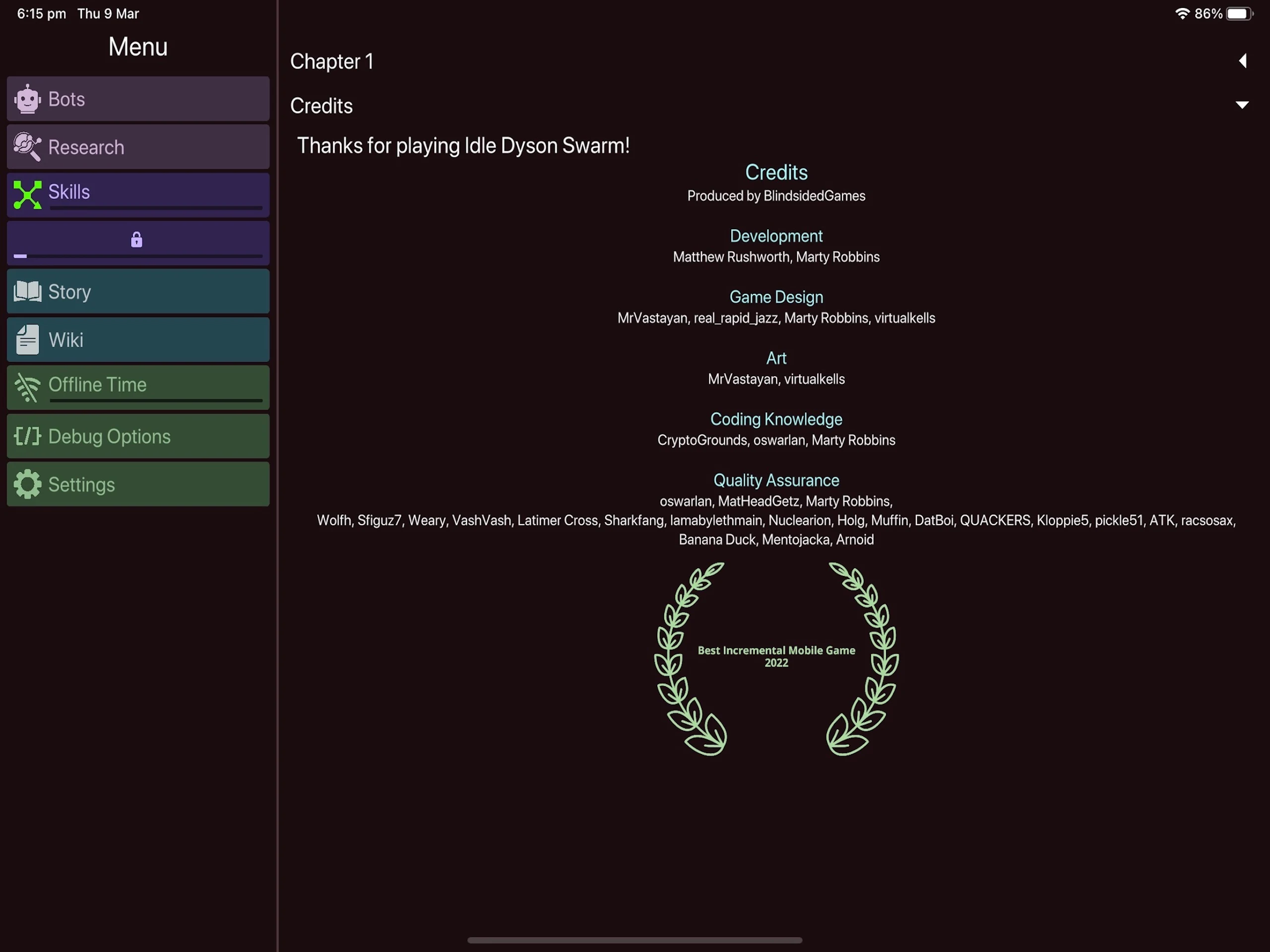This screenshot has height=952, width=1270.
Task: Click the open book Story icon
Action: pos(27,291)
